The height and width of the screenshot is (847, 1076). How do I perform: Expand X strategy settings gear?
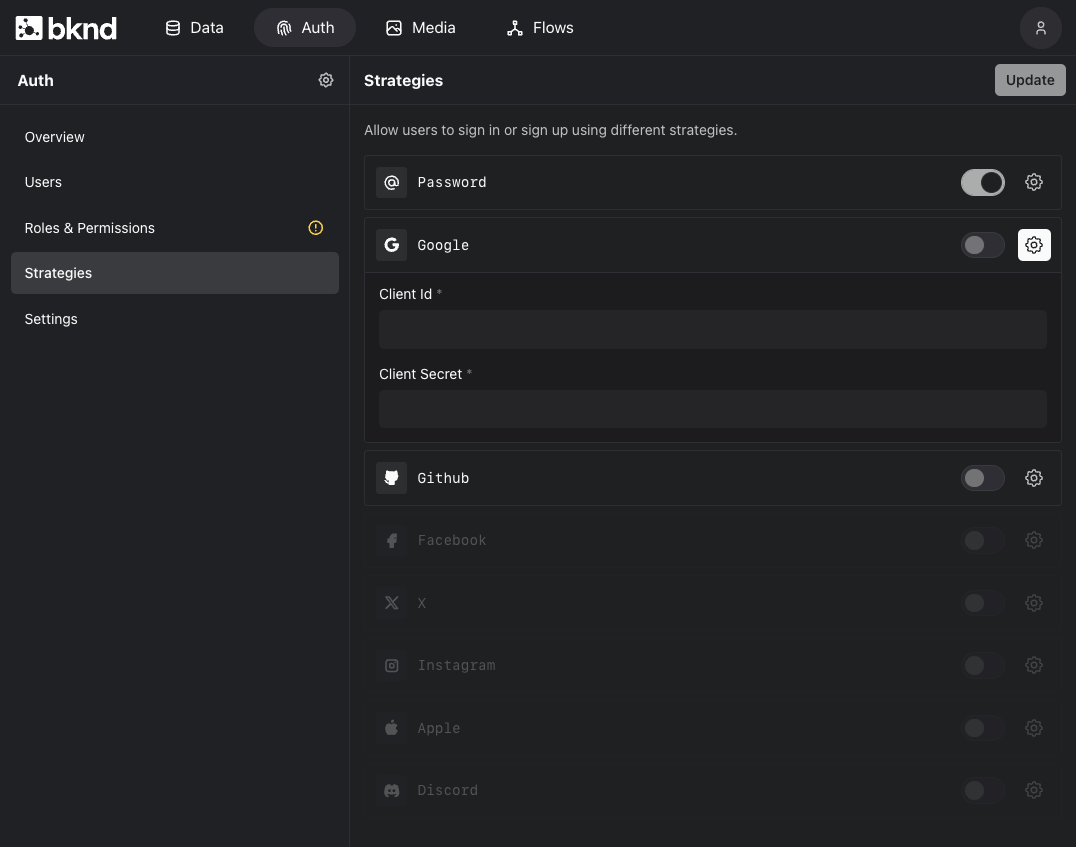1033,603
